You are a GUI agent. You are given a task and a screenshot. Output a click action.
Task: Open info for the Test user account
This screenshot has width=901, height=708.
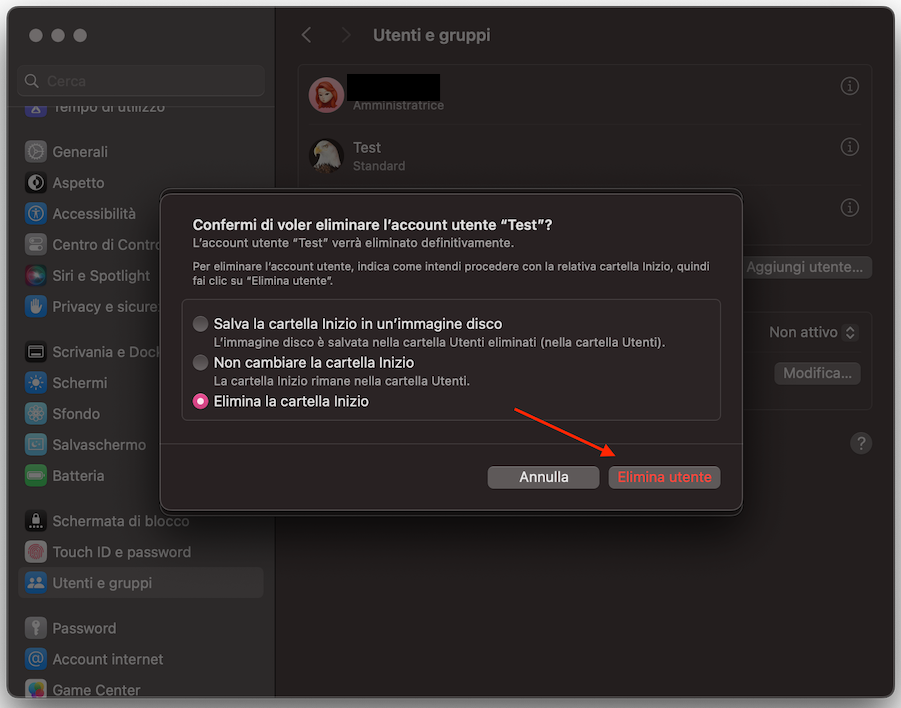coord(849,146)
